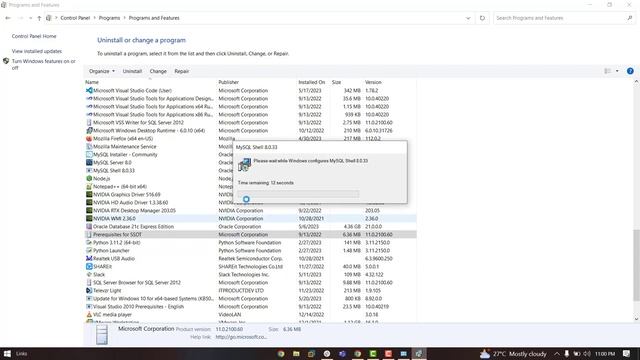
Task: Select SQL Server Browser for SQL Server 2012
Action: tap(251, 282)
